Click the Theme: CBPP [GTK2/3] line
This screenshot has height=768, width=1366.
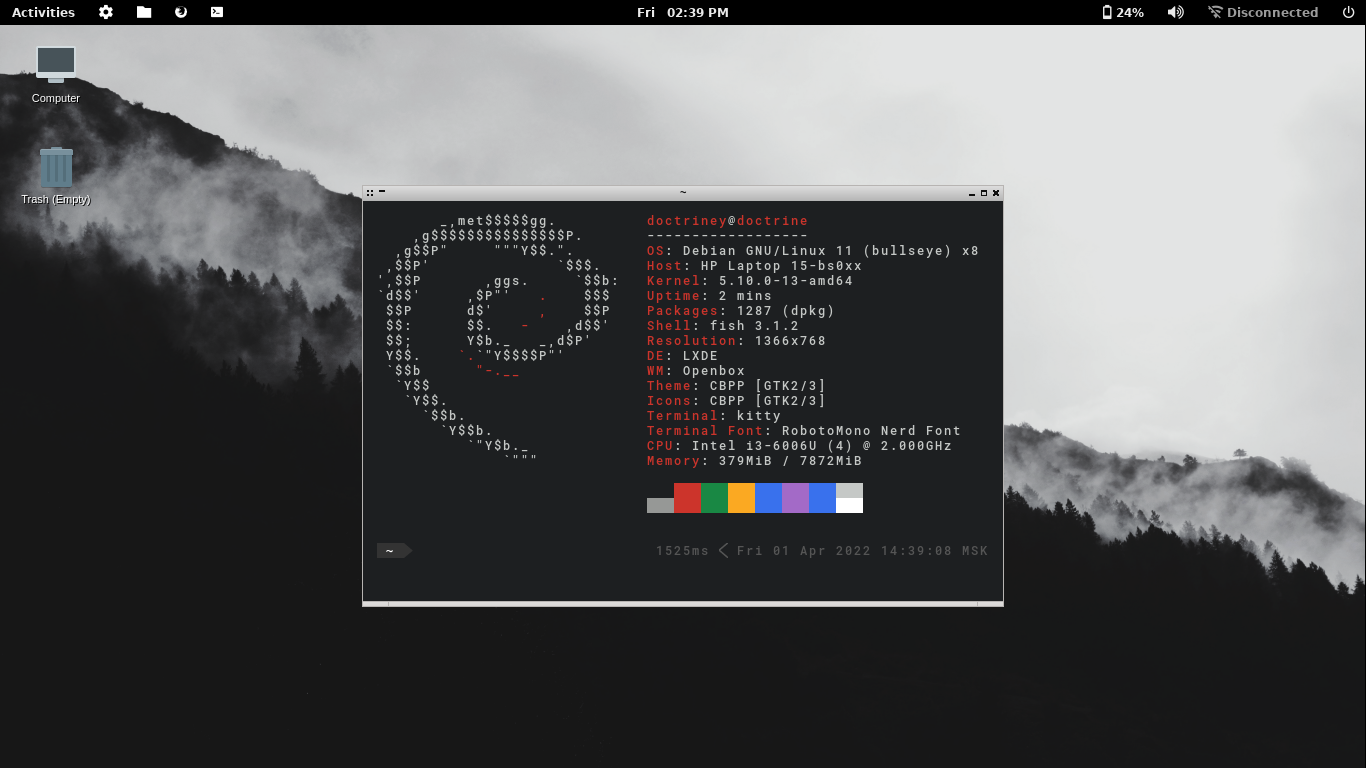coord(736,386)
